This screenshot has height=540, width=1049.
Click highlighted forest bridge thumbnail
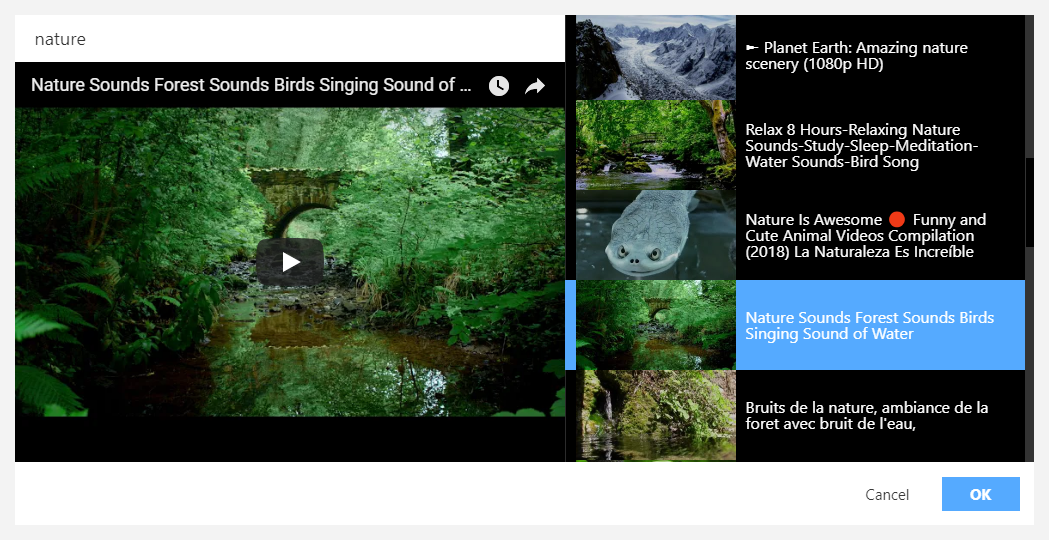656,325
